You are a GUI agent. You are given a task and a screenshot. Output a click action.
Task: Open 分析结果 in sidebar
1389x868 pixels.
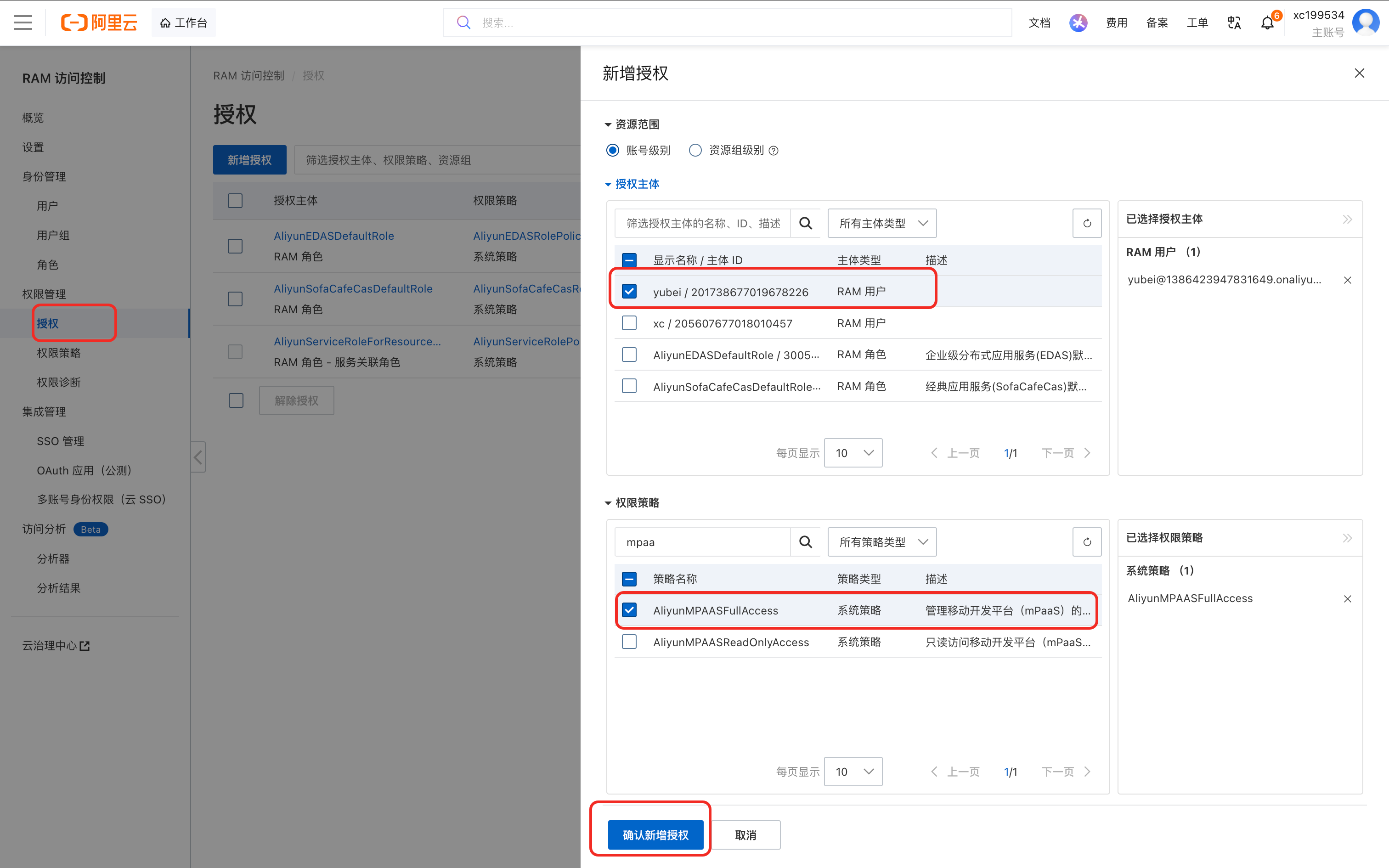(x=58, y=588)
